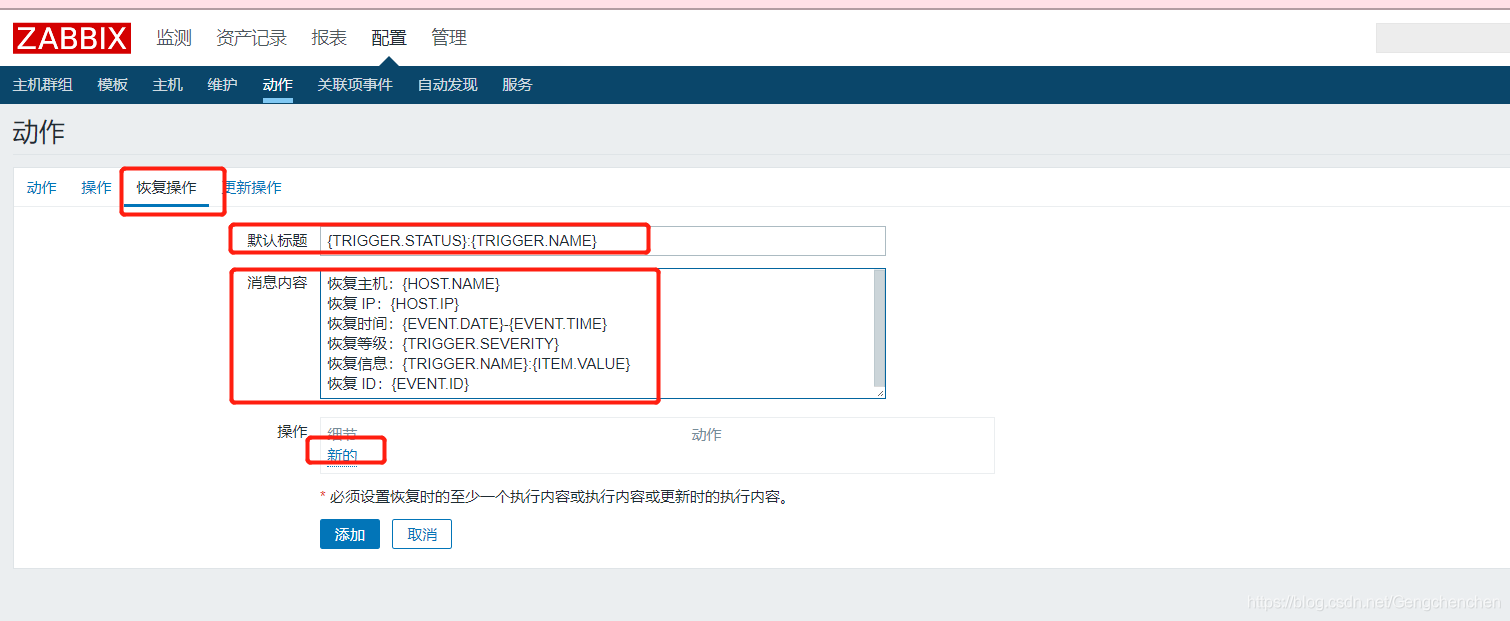Click the 消息内容 textarea scrollbar
Screen dimensions: 1510x621
tap(879, 328)
